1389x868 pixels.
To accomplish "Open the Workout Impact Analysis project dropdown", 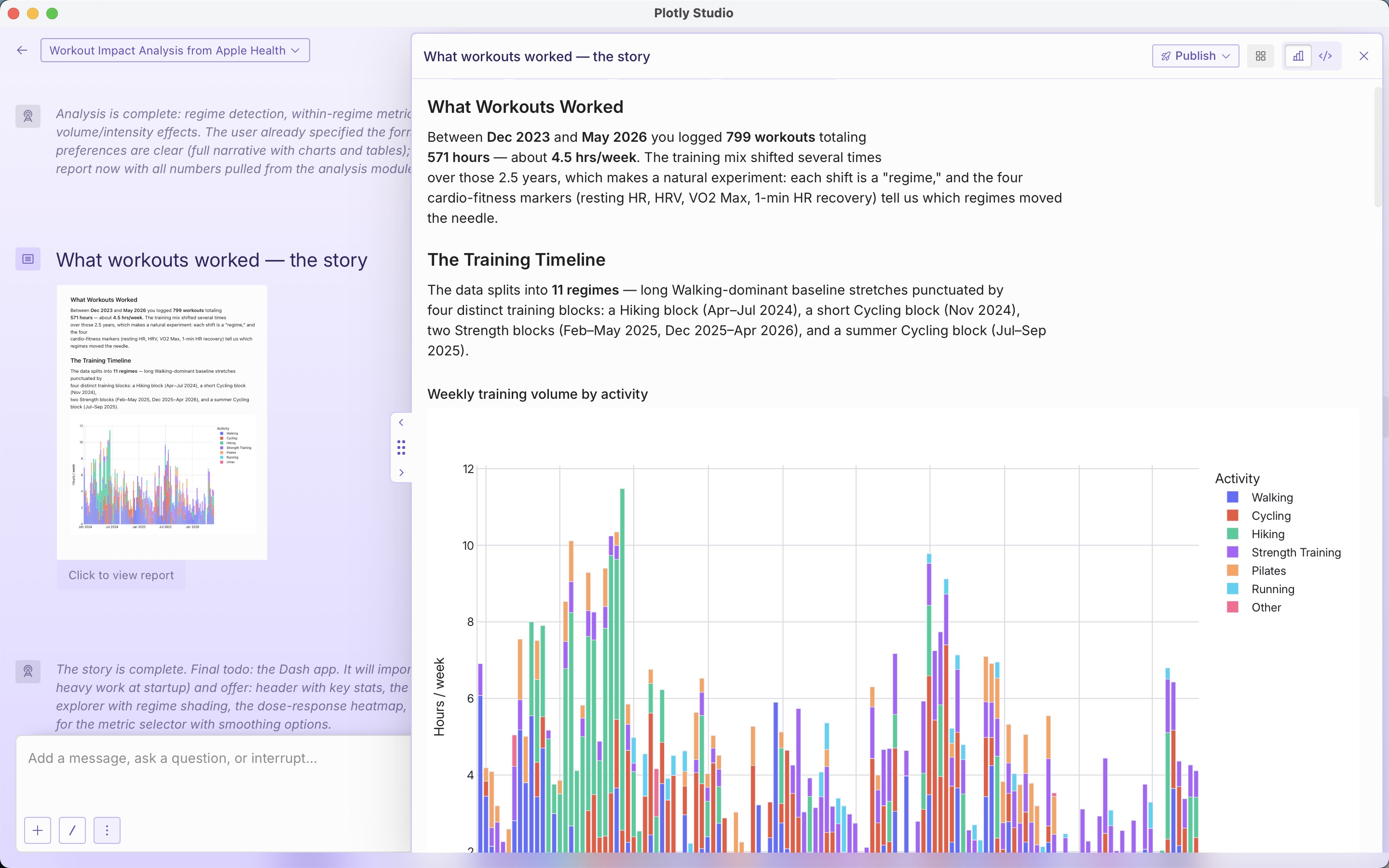I will point(175,51).
